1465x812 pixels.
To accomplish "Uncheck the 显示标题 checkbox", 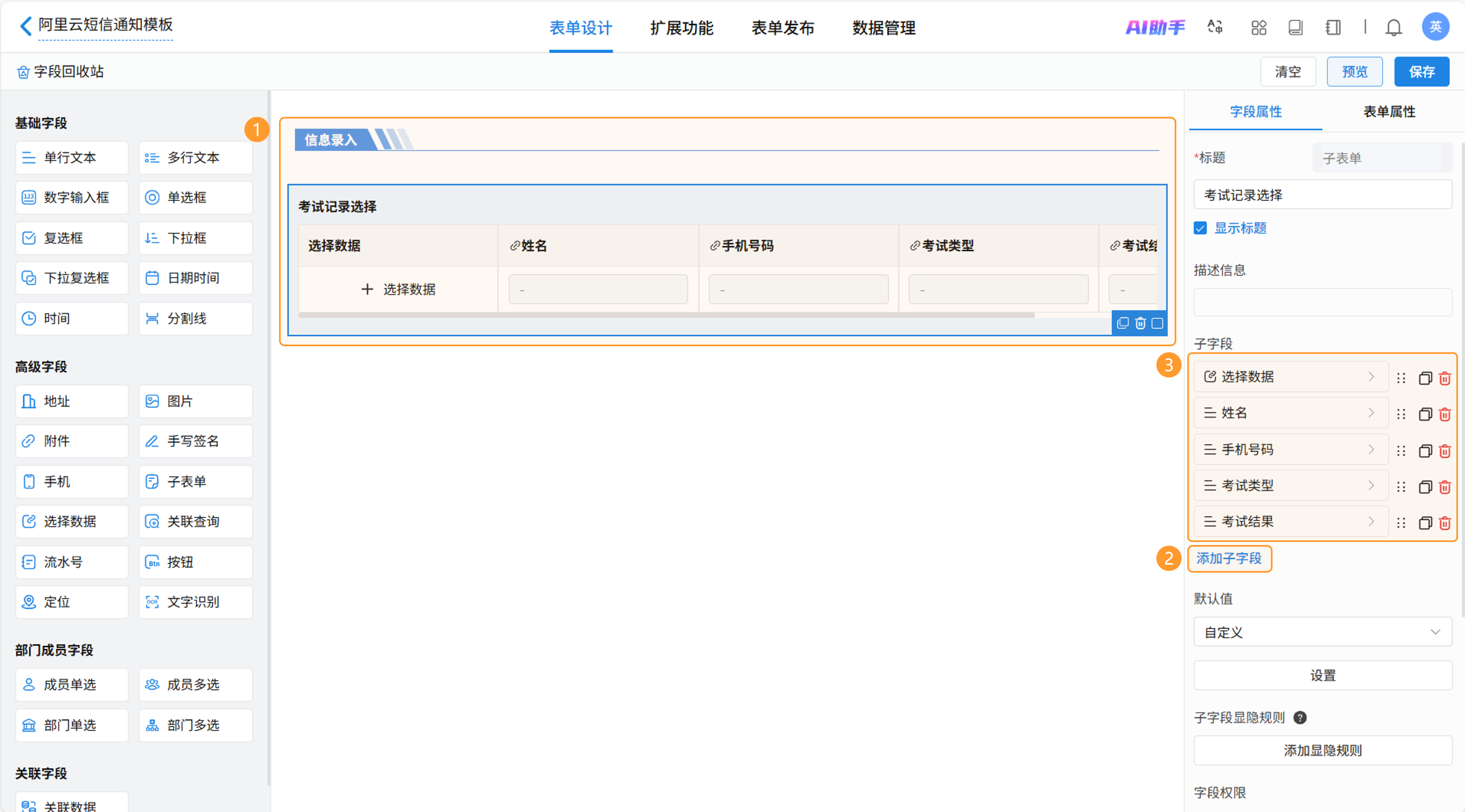I will (1200, 228).
